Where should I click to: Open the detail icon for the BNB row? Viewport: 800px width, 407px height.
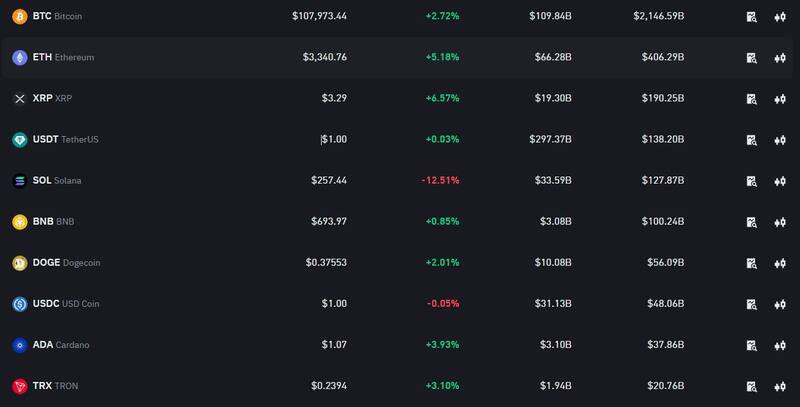point(751,222)
